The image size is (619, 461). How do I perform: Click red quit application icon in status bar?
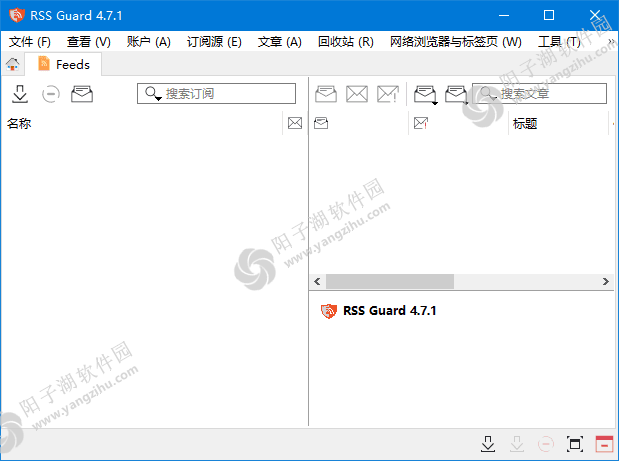click(604, 444)
